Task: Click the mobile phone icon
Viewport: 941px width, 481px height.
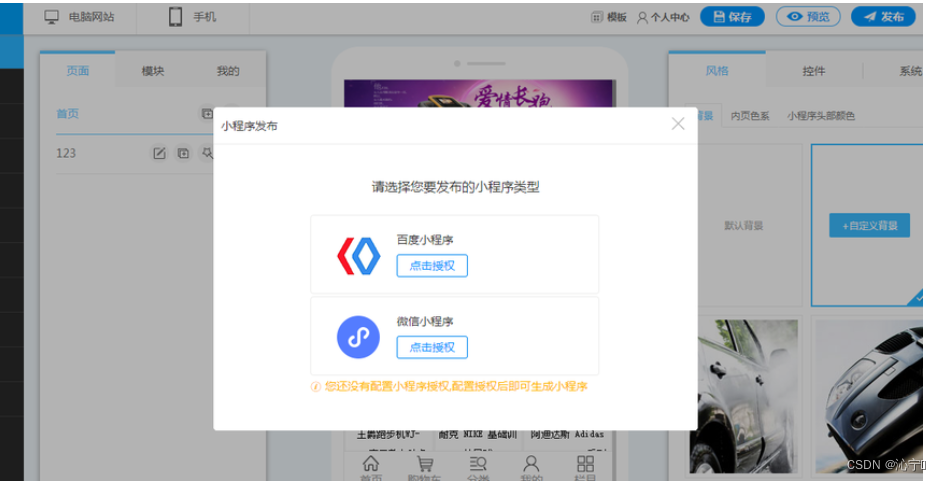Action: click(175, 17)
